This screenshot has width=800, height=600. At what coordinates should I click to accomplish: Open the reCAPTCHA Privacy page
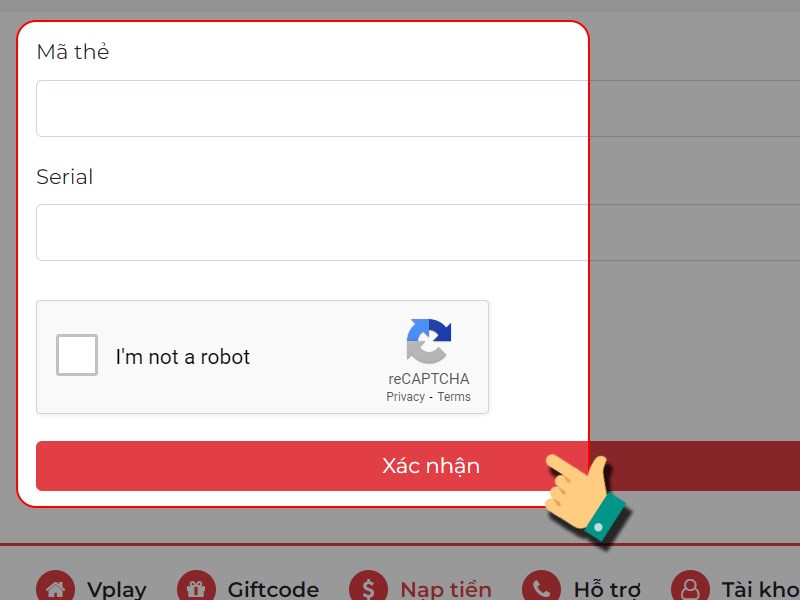(404, 396)
